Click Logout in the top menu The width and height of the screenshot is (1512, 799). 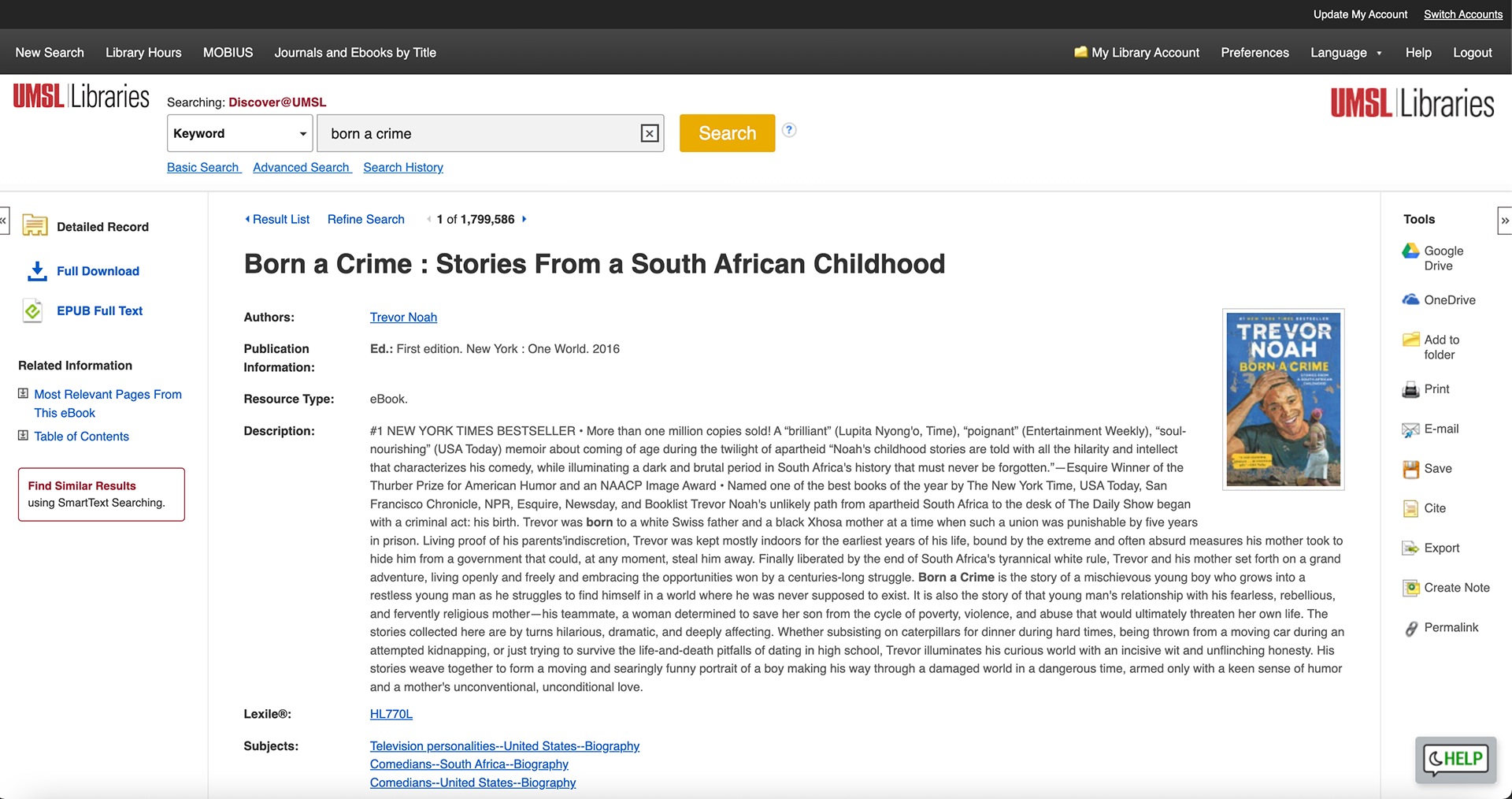[1472, 52]
